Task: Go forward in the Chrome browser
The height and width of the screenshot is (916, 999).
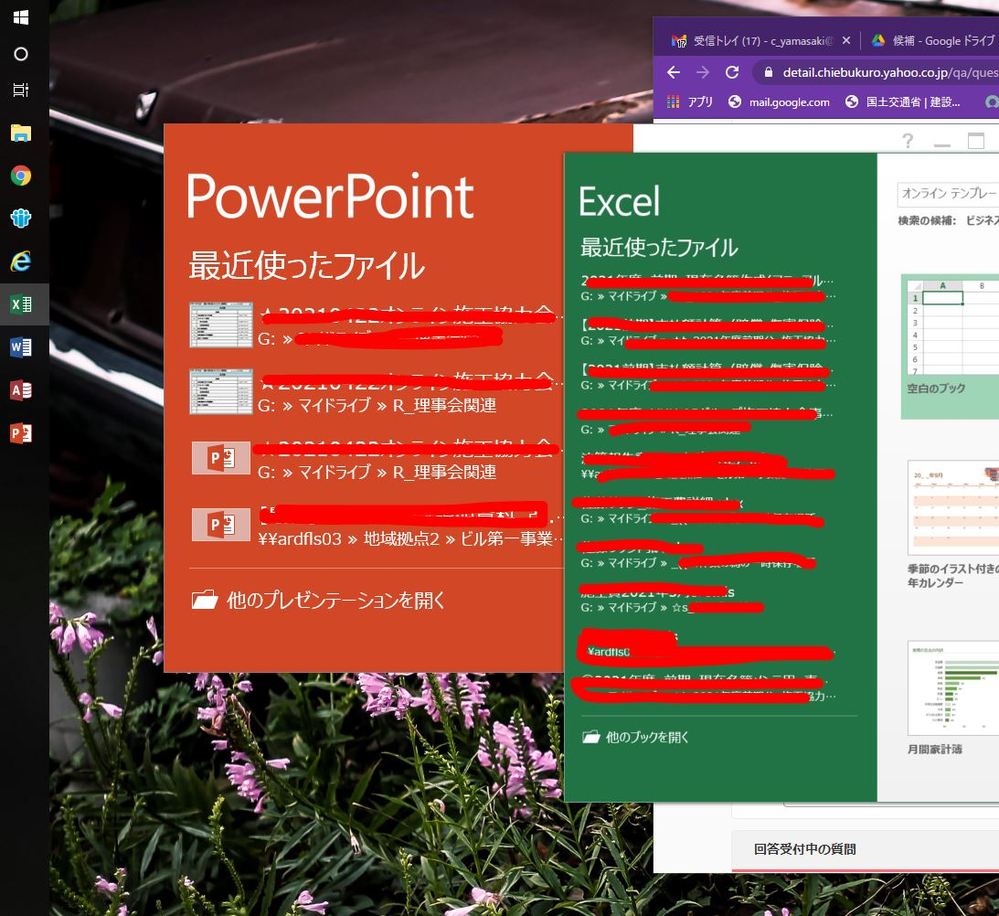Action: point(703,73)
